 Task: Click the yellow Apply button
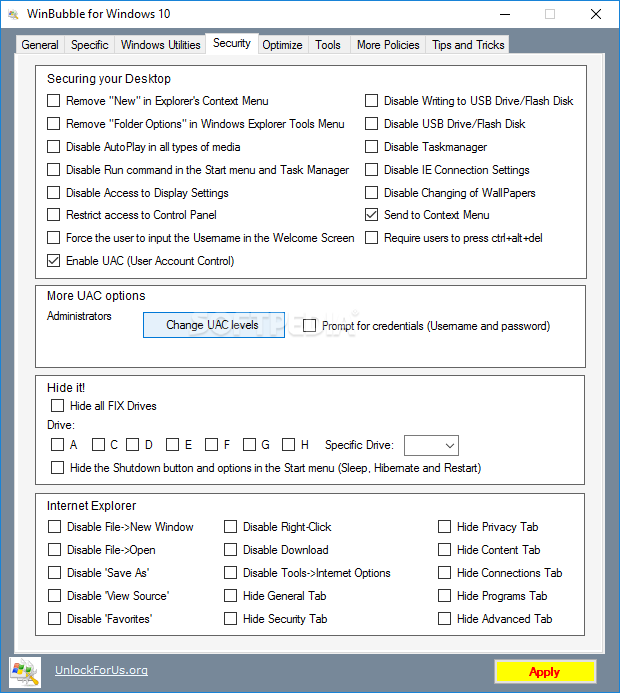pos(545,672)
